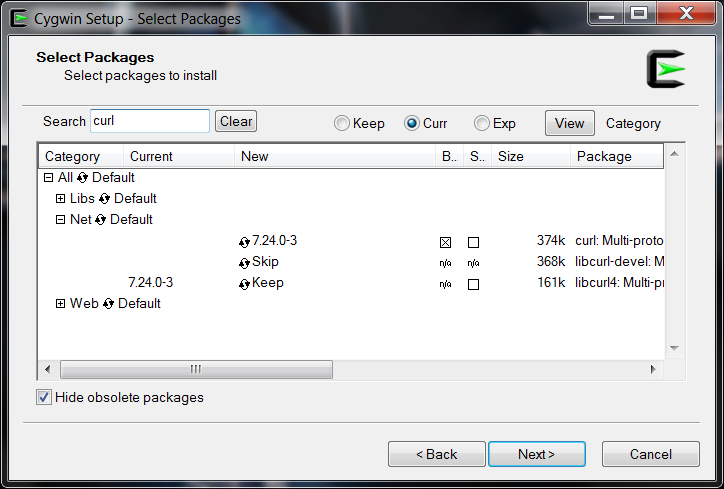Viewport: 724px width, 489px height.
Task: Click horizontal scrollbar right arrow
Action: click(653, 369)
